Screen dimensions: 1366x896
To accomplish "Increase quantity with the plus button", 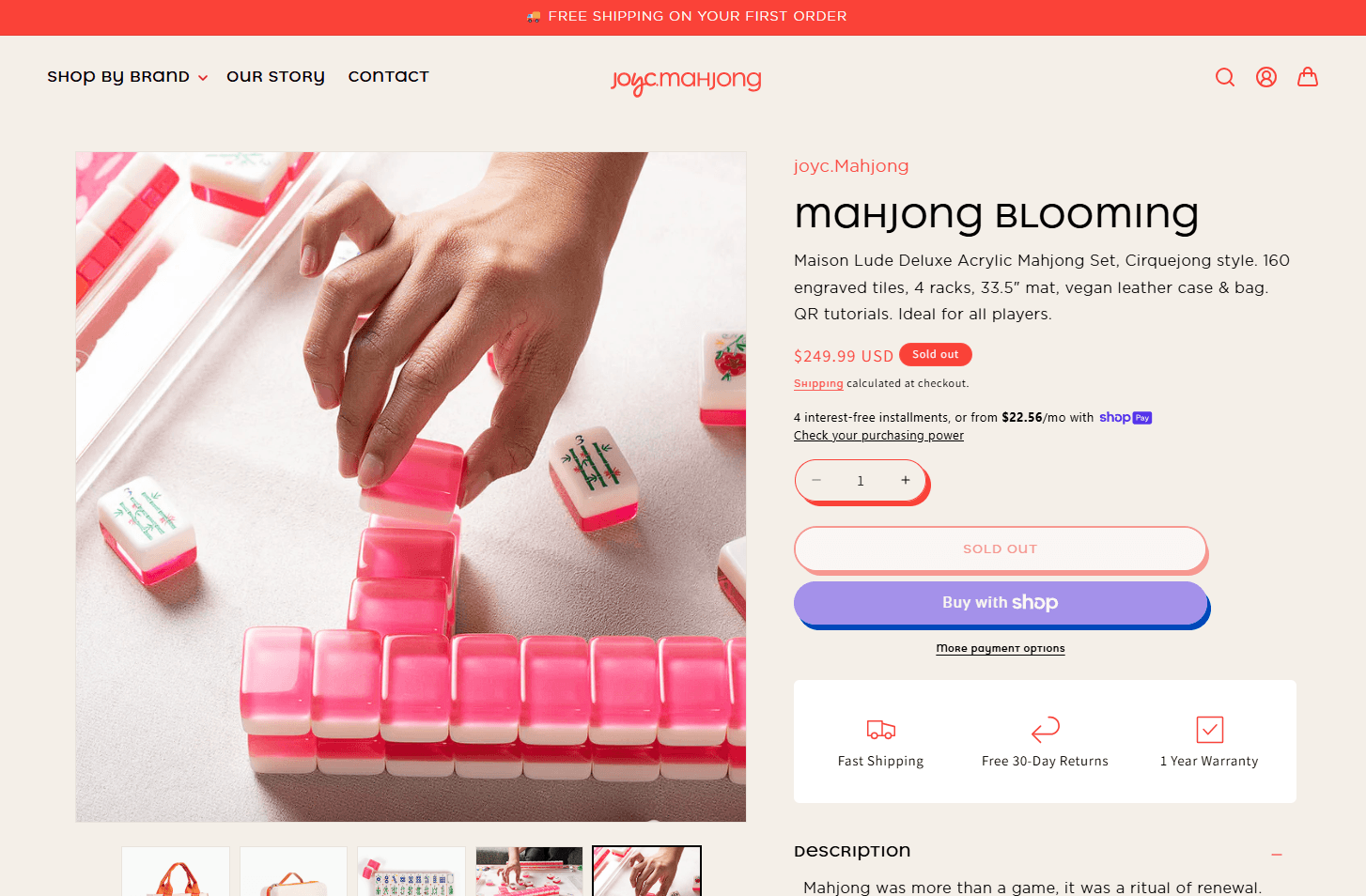I will coord(906,480).
